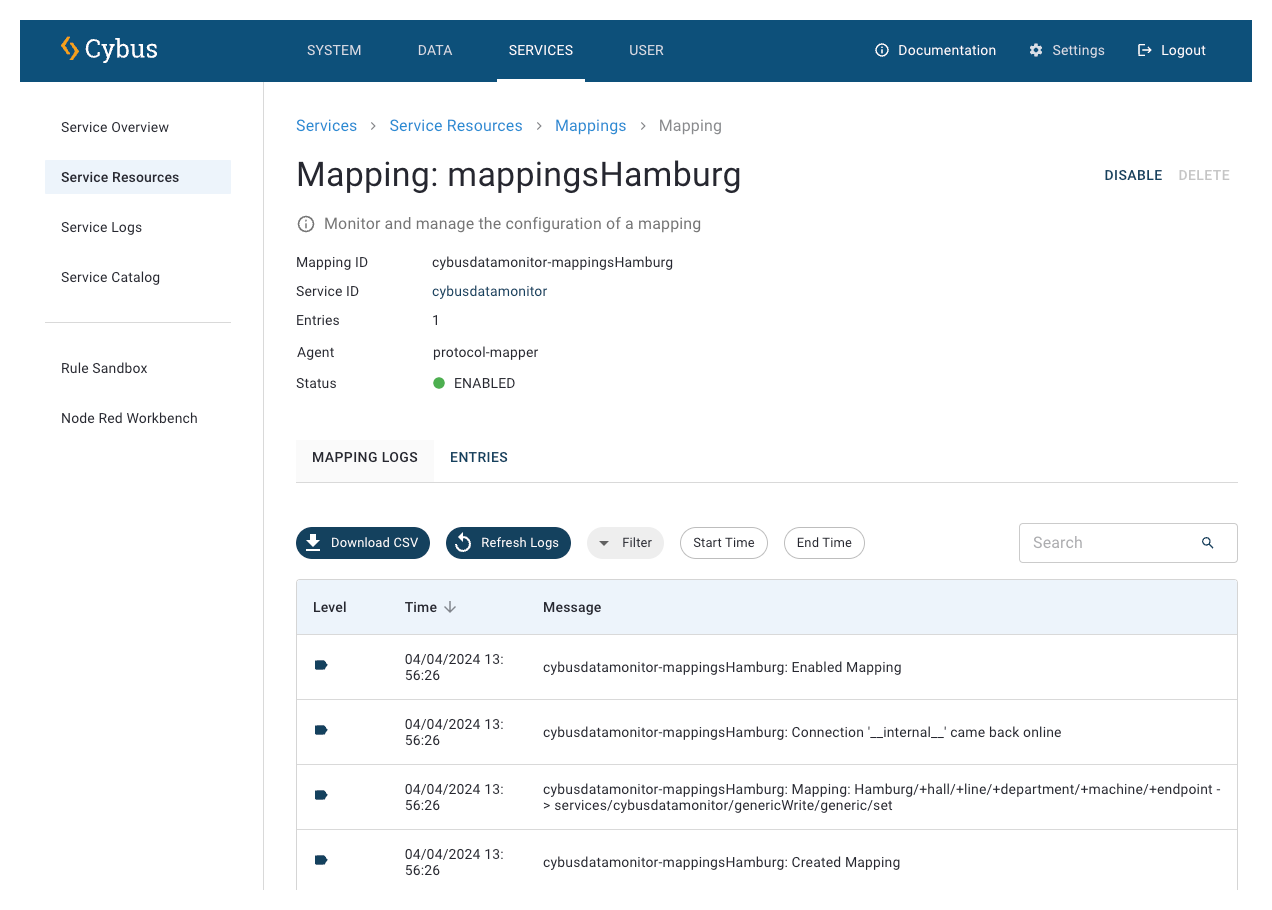The image size is (1272, 910).
Task: Open the DATA menu in top navigation
Action: (435, 50)
